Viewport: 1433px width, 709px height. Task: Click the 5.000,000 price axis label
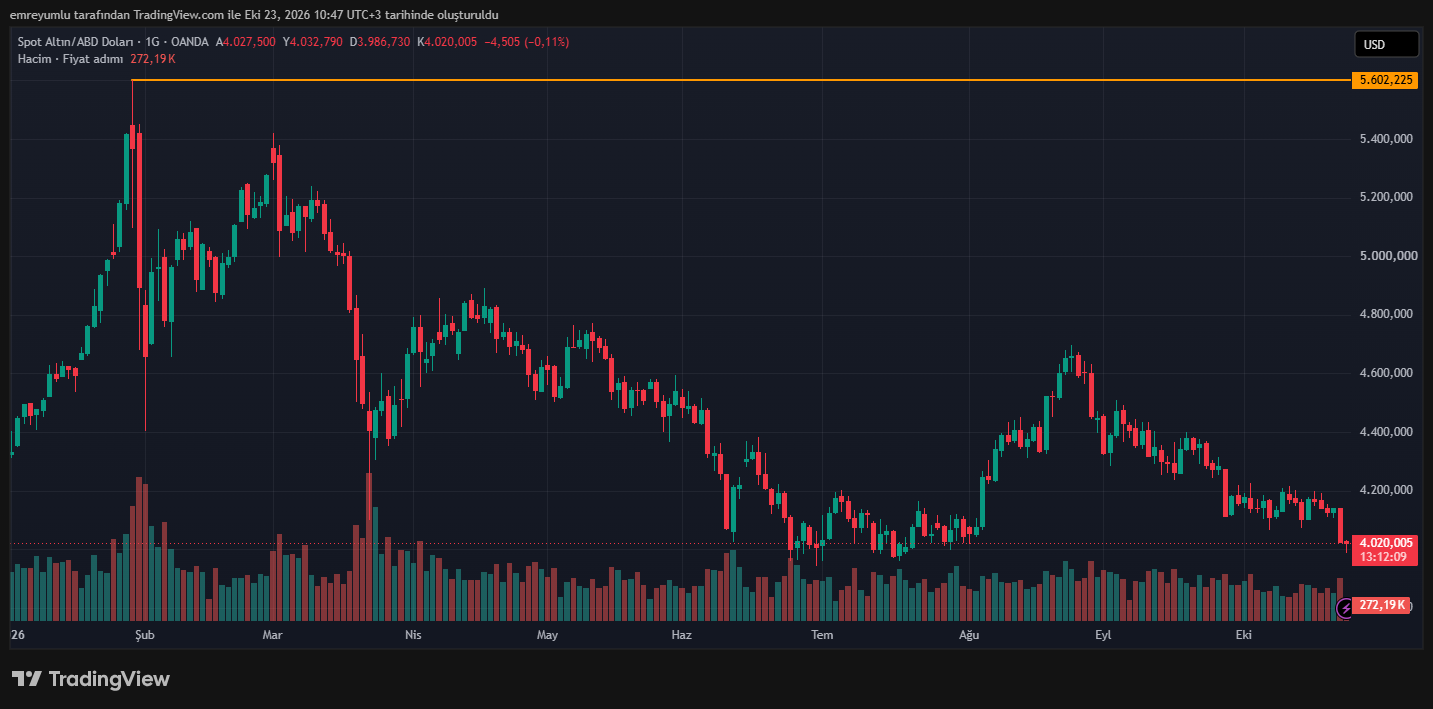tap(1388, 256)
